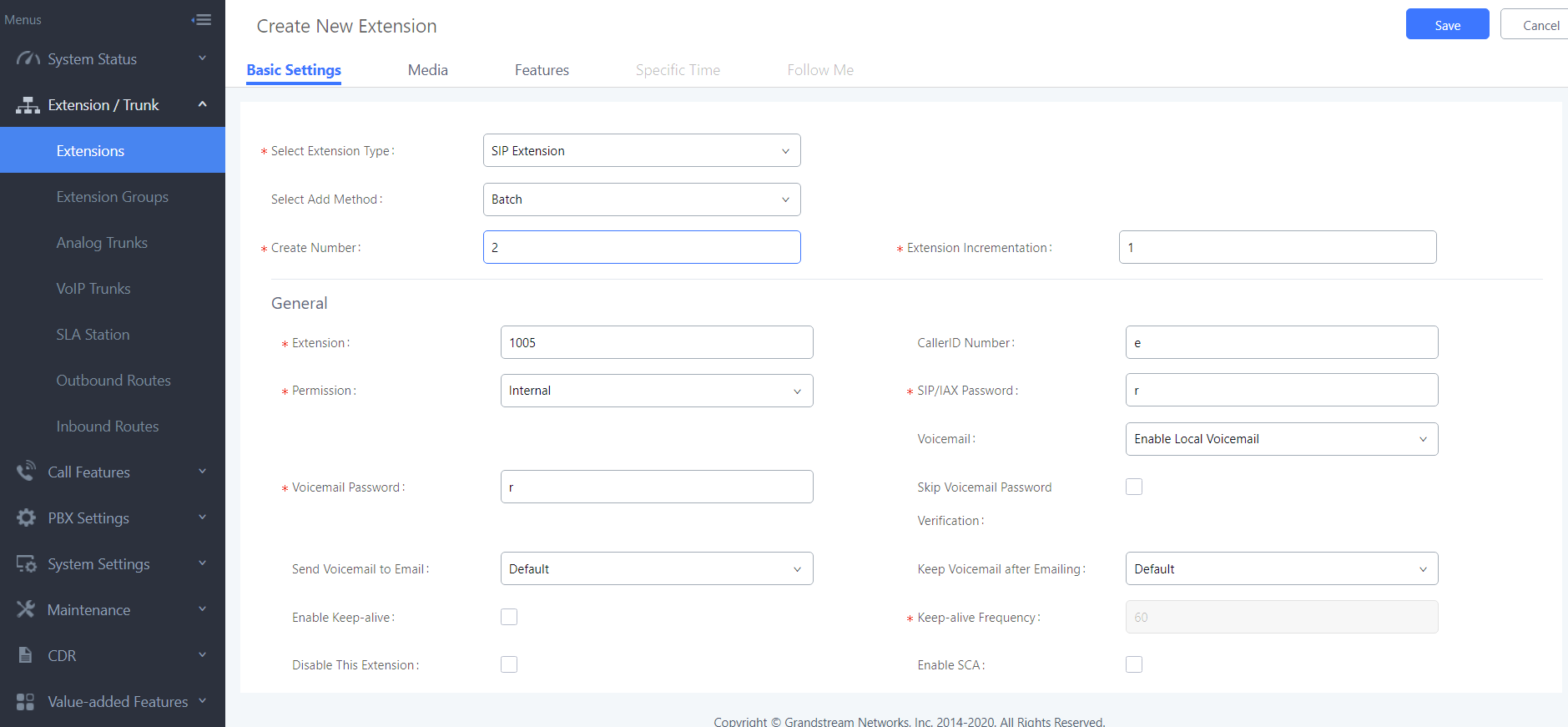Click the System Settings icon
This screenshot has height=727, width=1568.
(x=27, y=564)
